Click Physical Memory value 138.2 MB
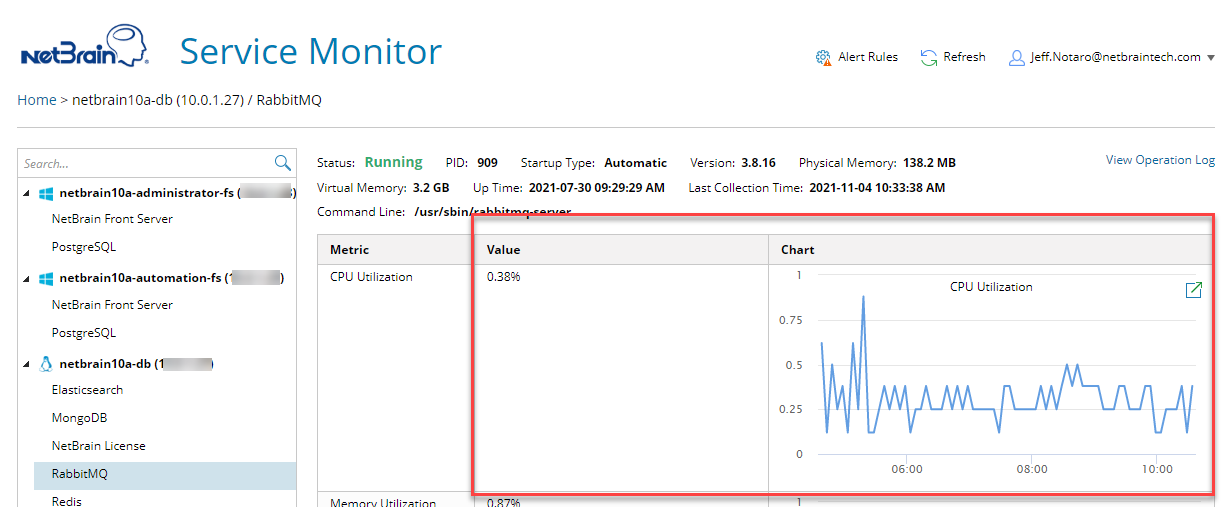The image size is (1224, 507). pyautogui.click(x=929, y=162)
